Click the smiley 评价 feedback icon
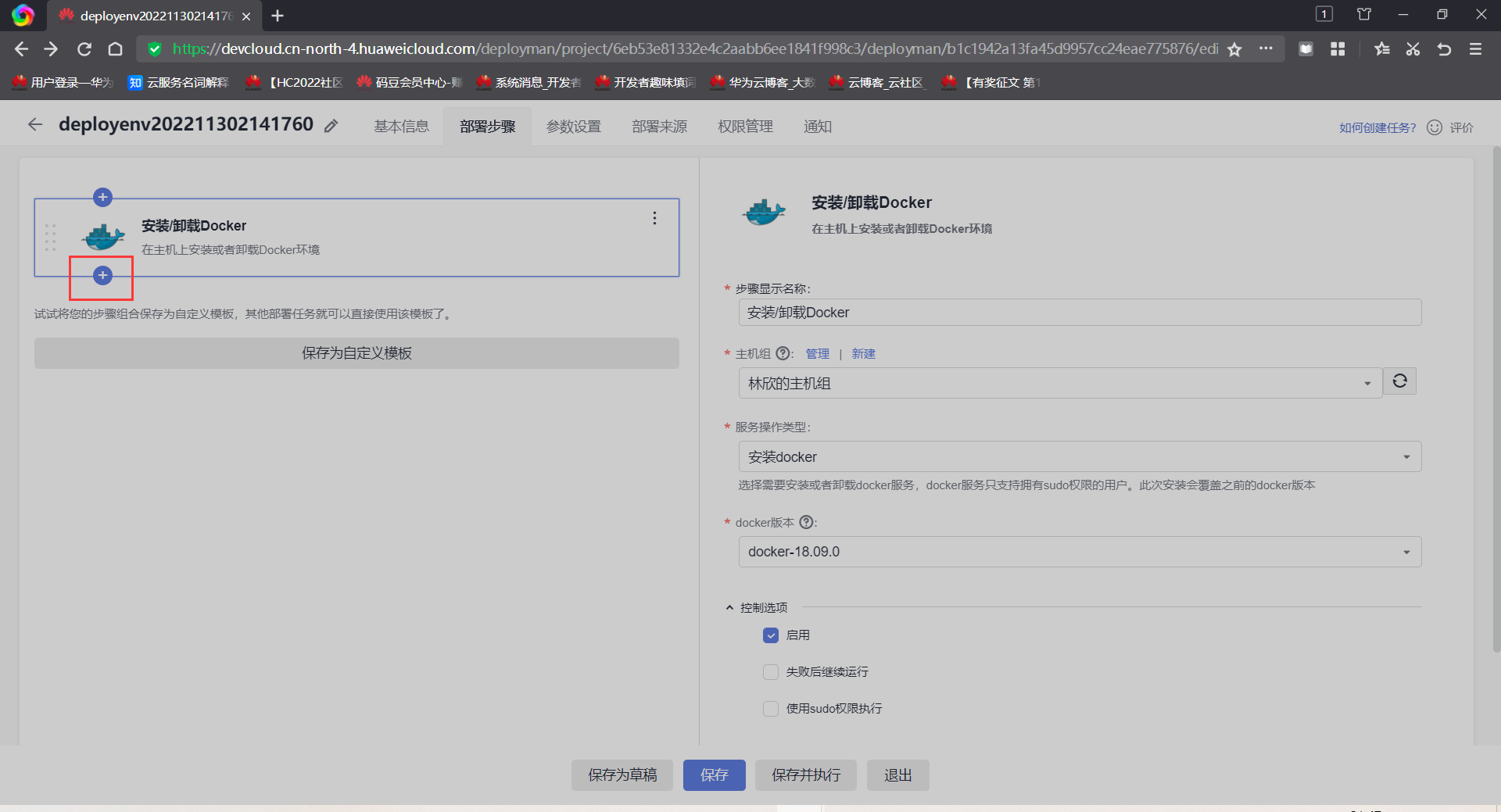Viewport: 1501px width, 812px height. pyautogui.click(x=1435, y=127)
